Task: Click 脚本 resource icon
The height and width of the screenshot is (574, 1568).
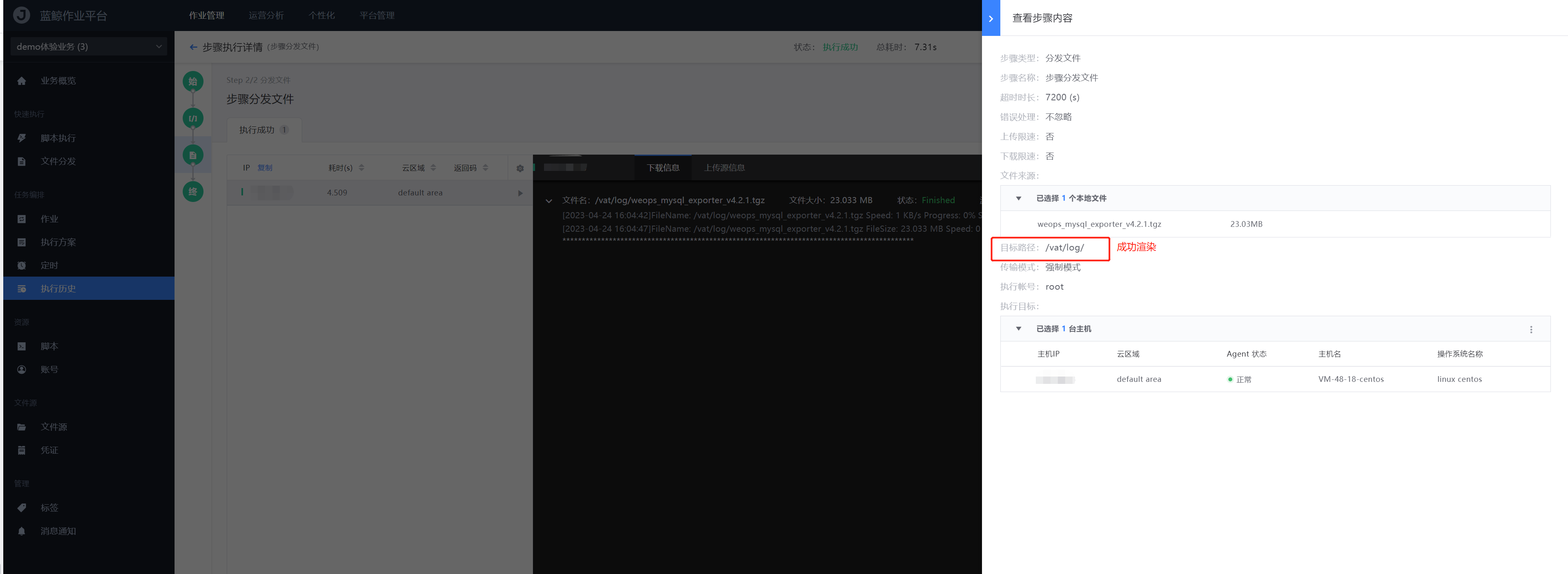Action: [x=21, y=346]
